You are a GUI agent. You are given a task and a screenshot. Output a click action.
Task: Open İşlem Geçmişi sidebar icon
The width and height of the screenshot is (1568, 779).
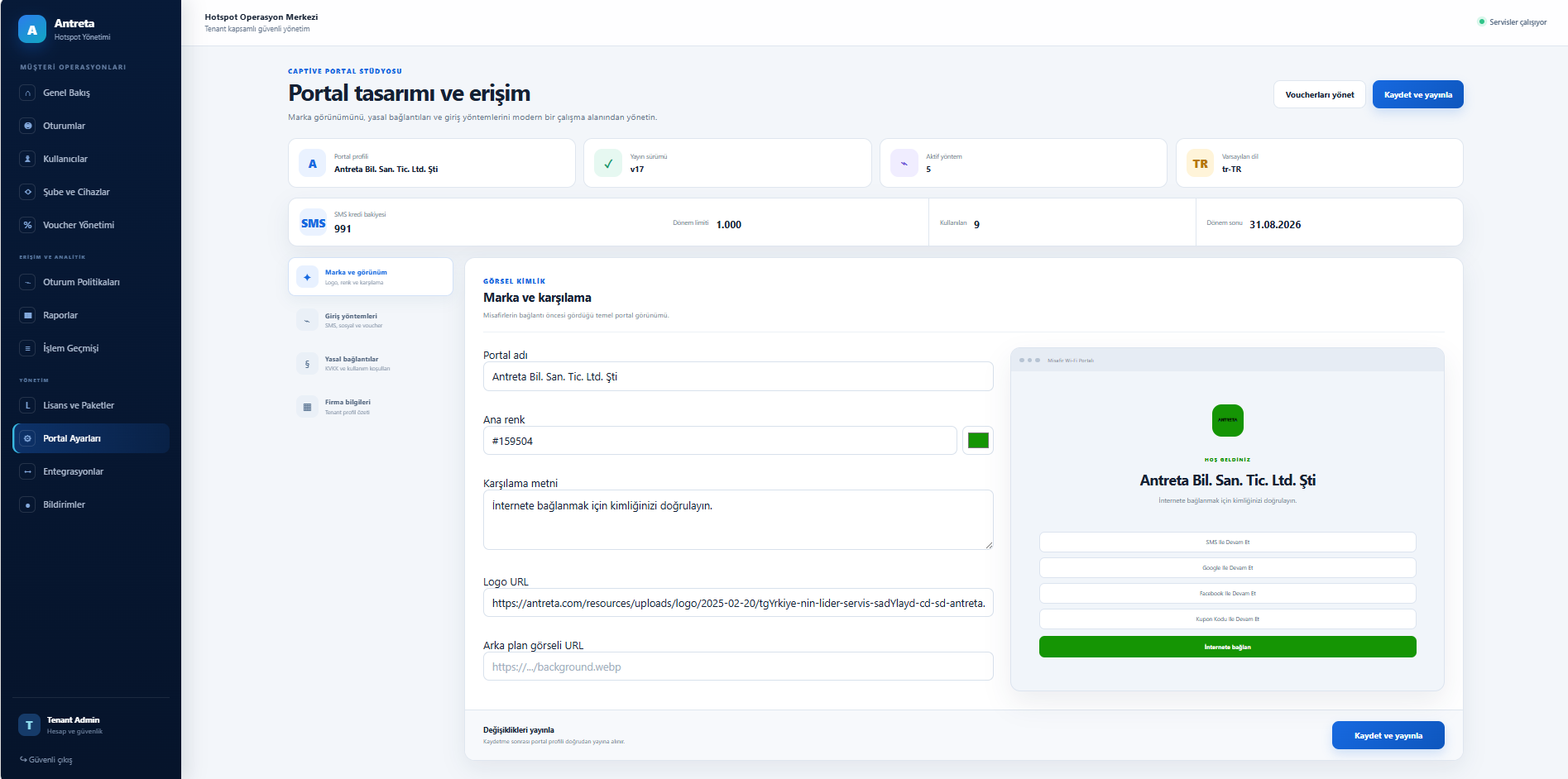click(28, 348)
